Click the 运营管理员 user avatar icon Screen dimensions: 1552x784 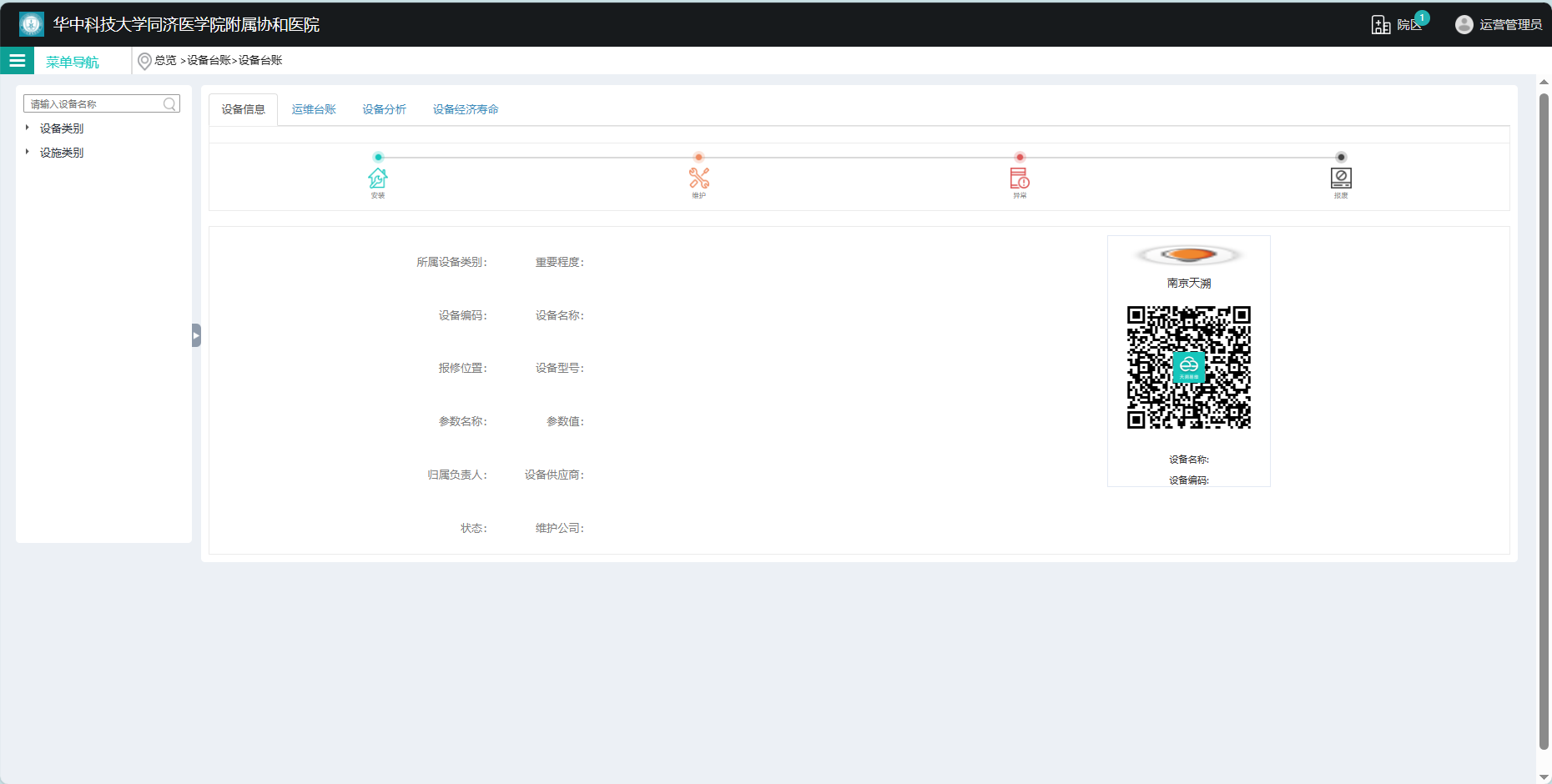tap(1464, 24)
